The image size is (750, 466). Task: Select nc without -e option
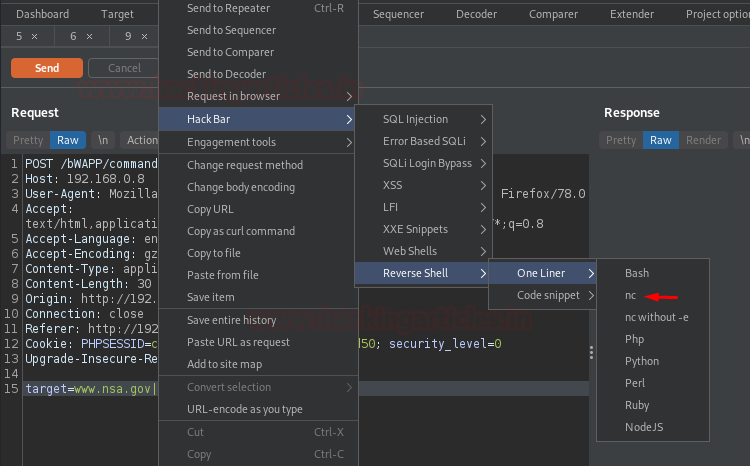tap(653, 317)
